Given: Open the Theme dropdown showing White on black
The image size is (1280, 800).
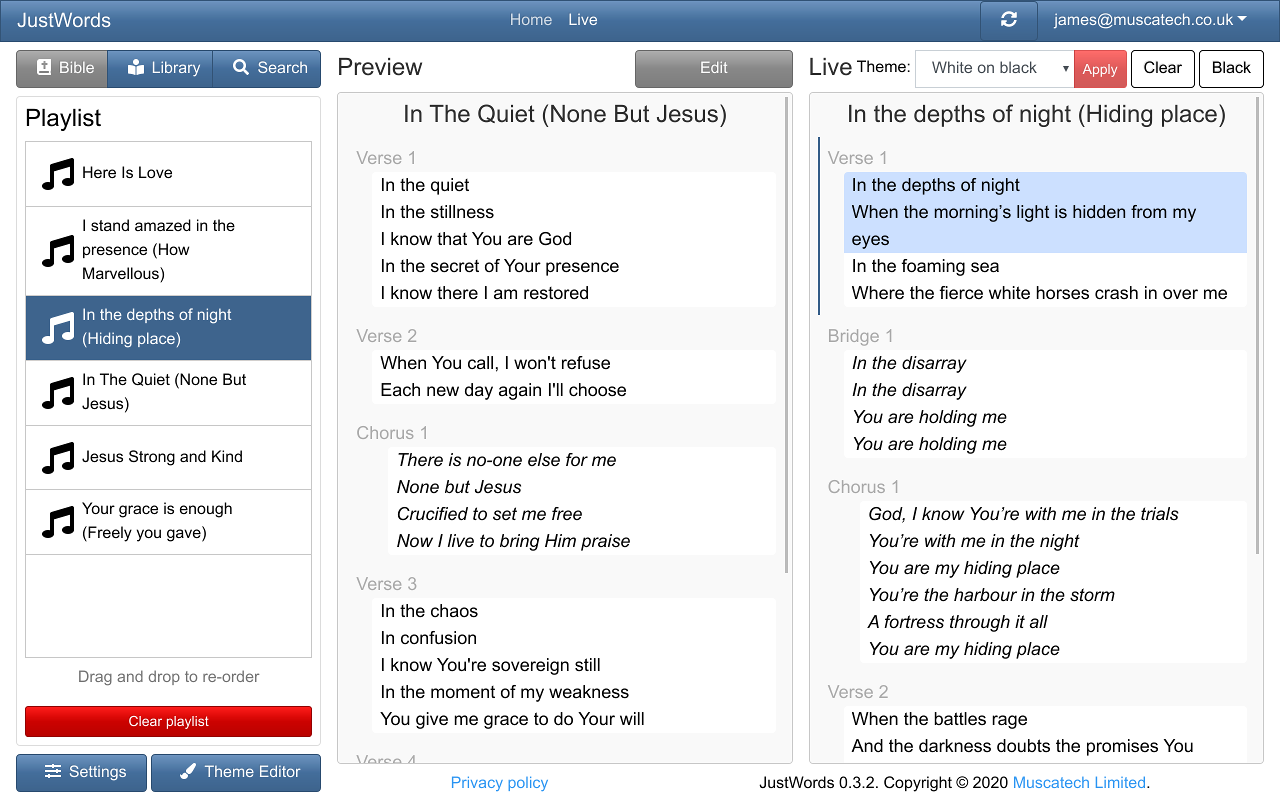Looking at the screenshot, I should (993, 68).
